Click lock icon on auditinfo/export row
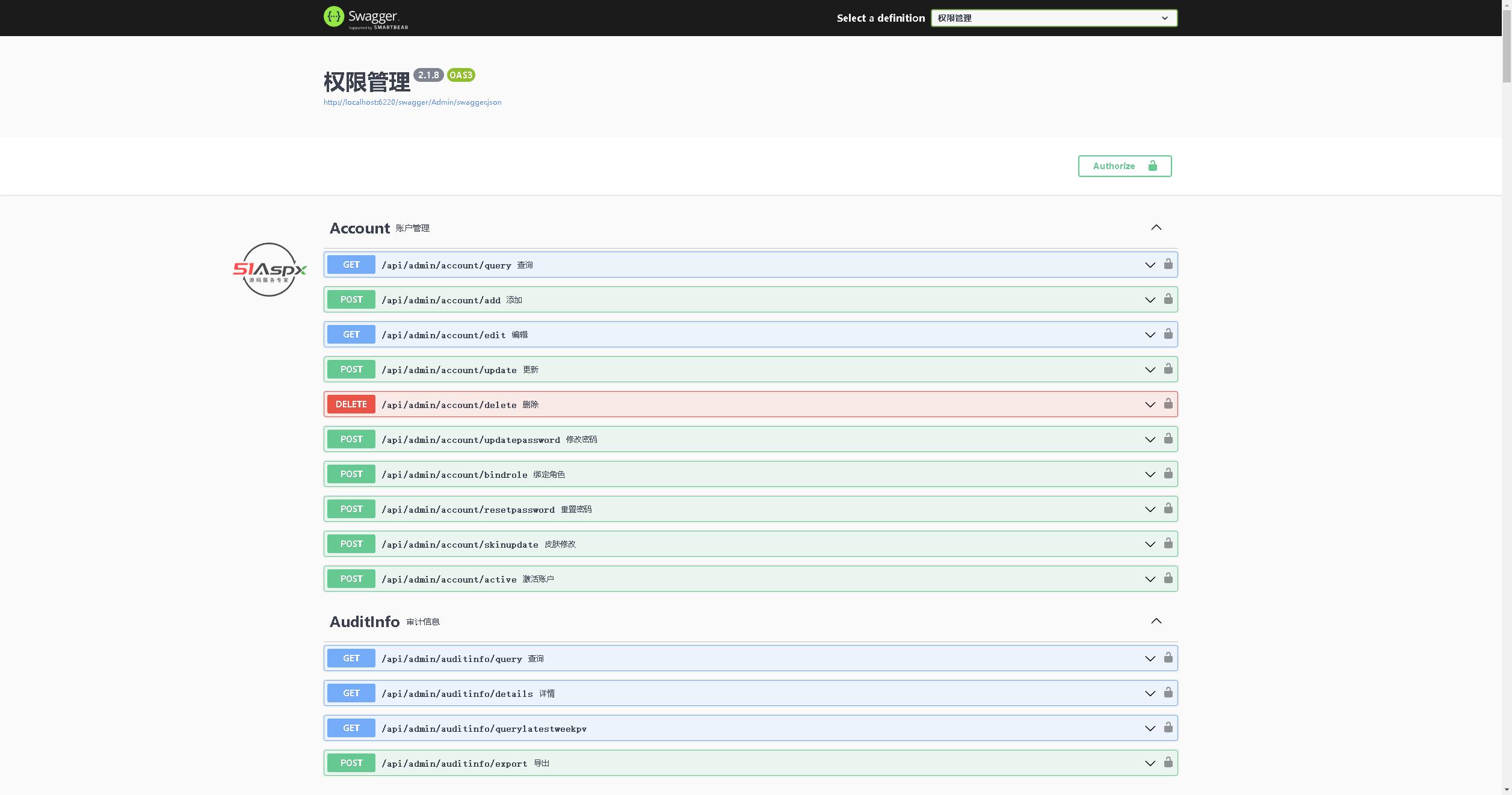 point(1168,763)
